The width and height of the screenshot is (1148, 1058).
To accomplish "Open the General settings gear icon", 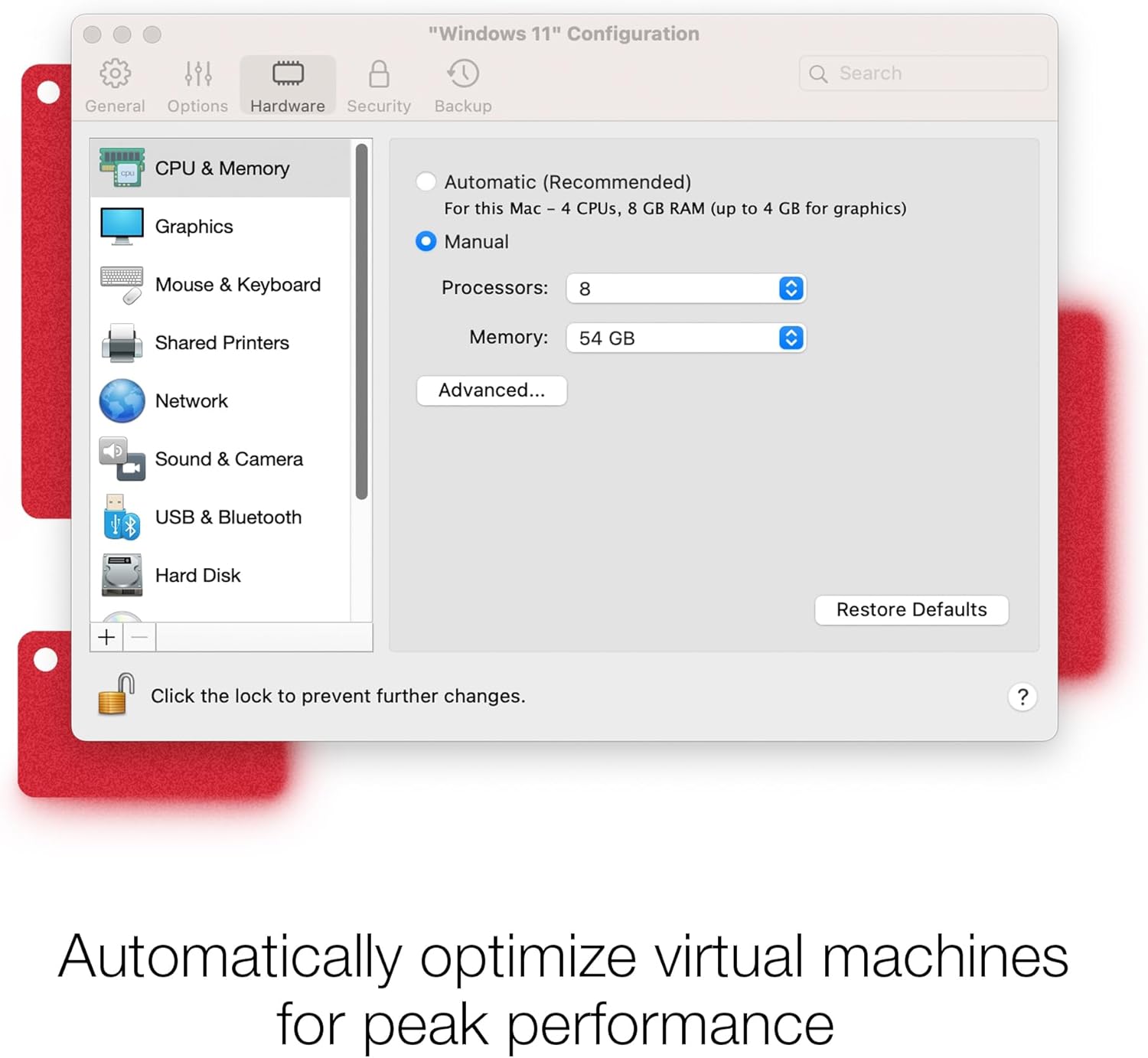I will 115,73.
